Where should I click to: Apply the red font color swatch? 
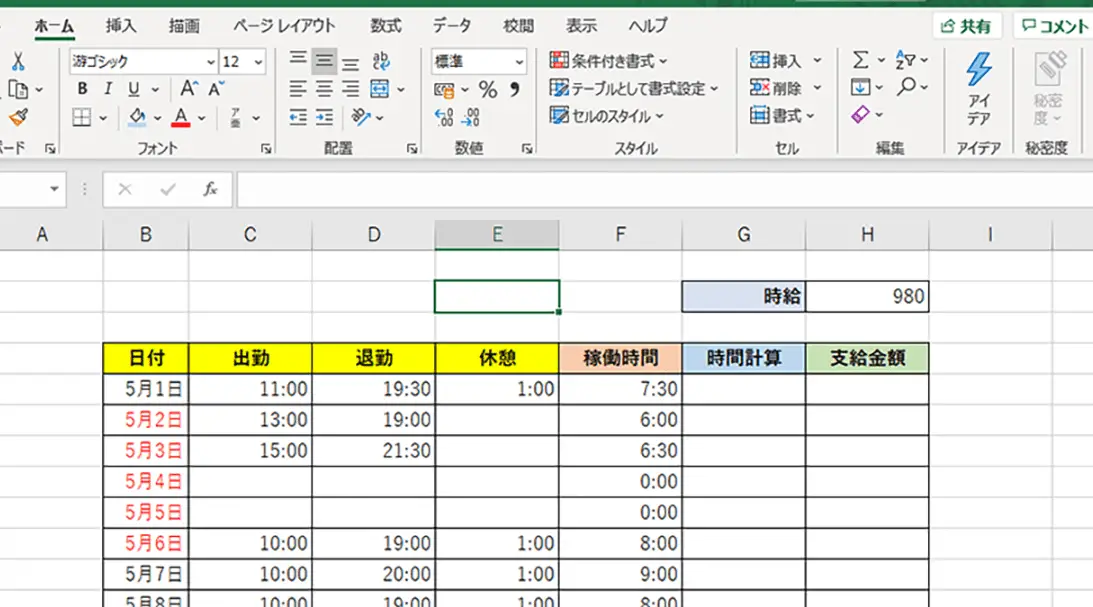pos(181,118)
